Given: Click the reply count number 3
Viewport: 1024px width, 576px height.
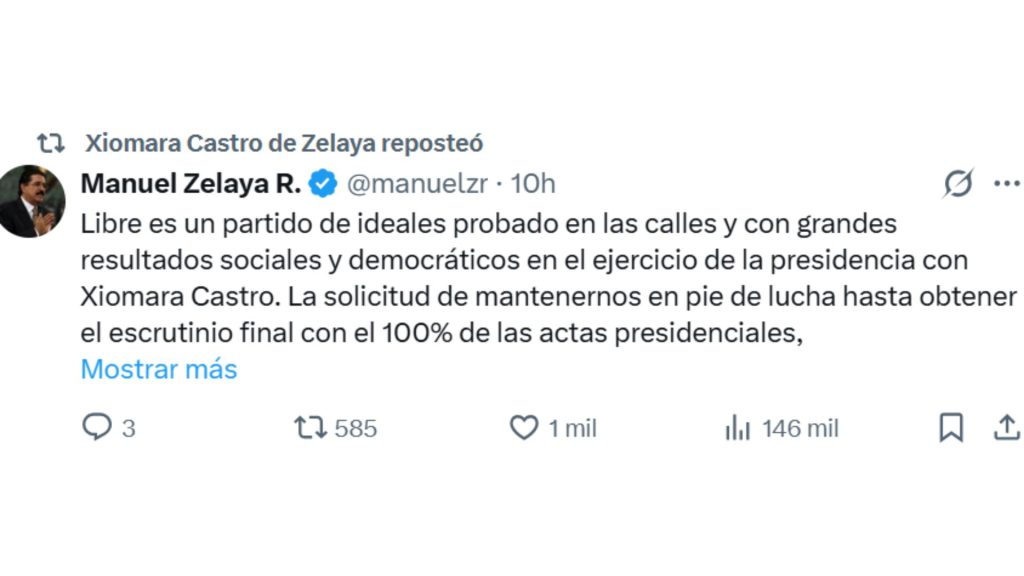Looking at the screenshot, I should point(127,428).
